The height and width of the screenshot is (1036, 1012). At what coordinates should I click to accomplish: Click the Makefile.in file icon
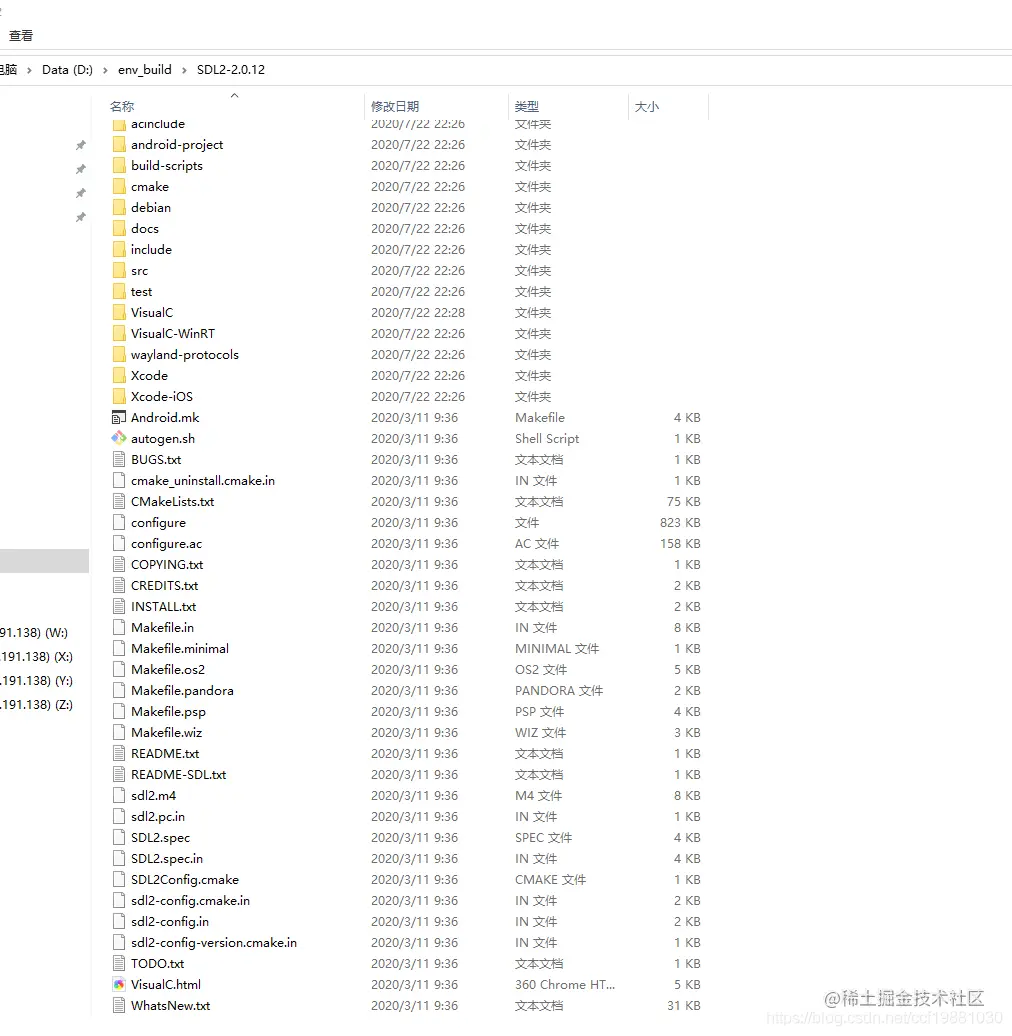119,628
